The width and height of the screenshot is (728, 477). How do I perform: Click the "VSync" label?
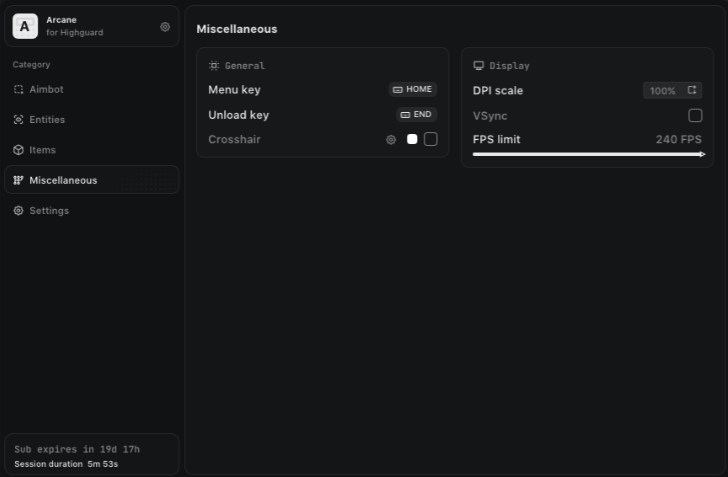[x=490, y=116]
